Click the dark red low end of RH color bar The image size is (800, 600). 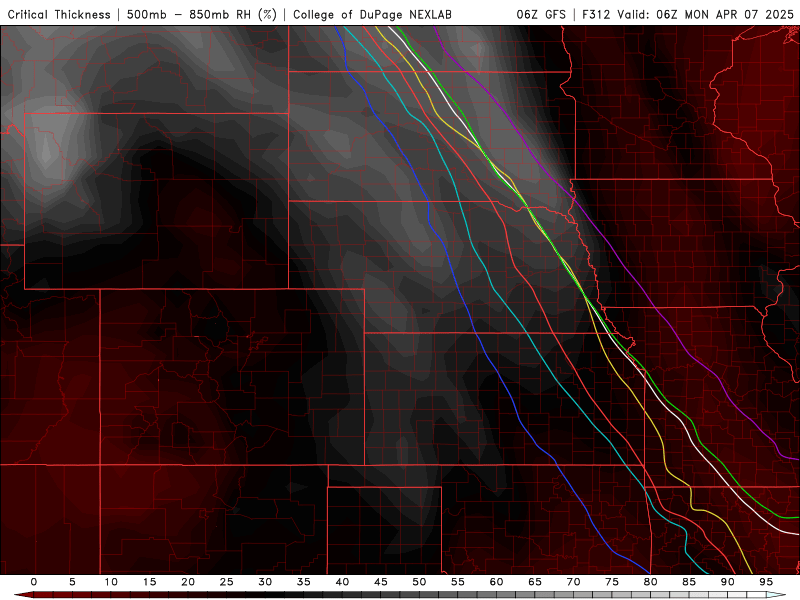pyautogui.click(x=23, y=595)
